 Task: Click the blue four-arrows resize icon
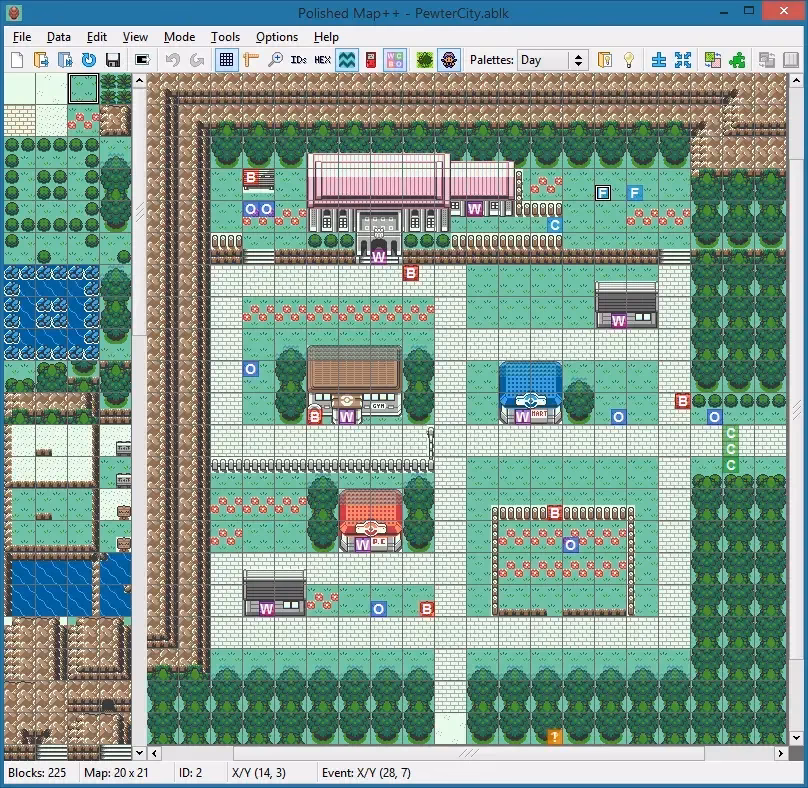pos(683,60)
